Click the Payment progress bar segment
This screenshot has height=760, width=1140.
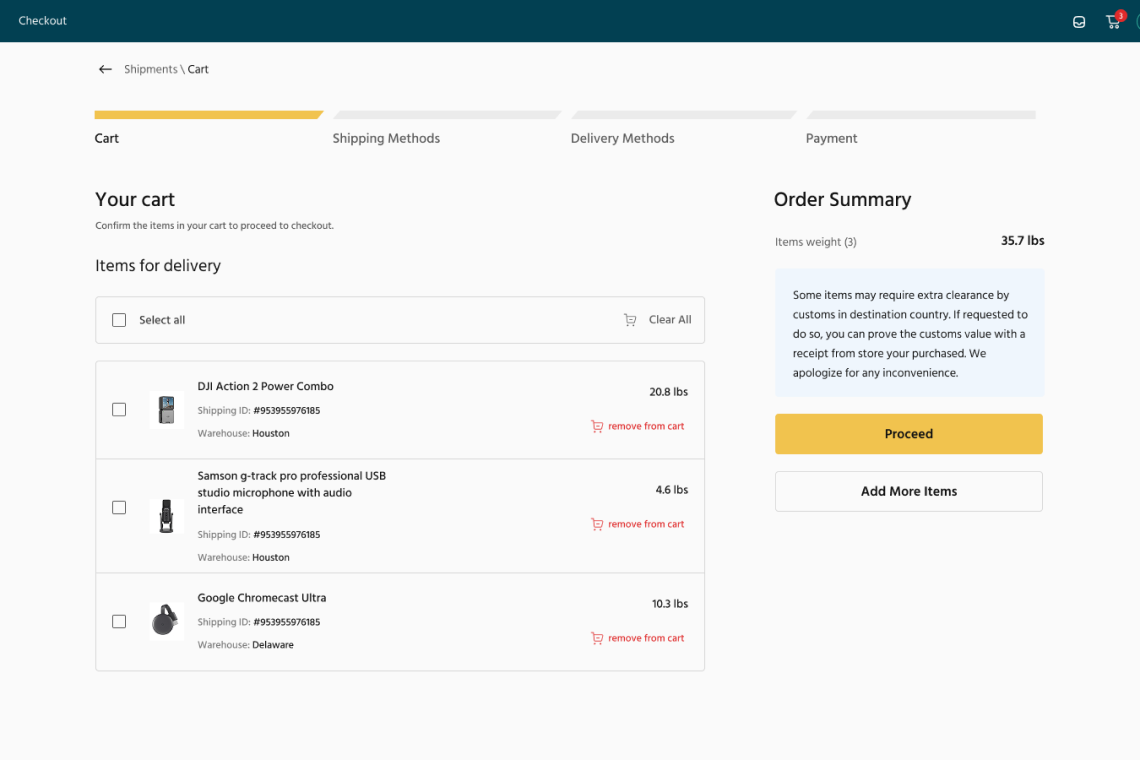(x=921, y=115)
